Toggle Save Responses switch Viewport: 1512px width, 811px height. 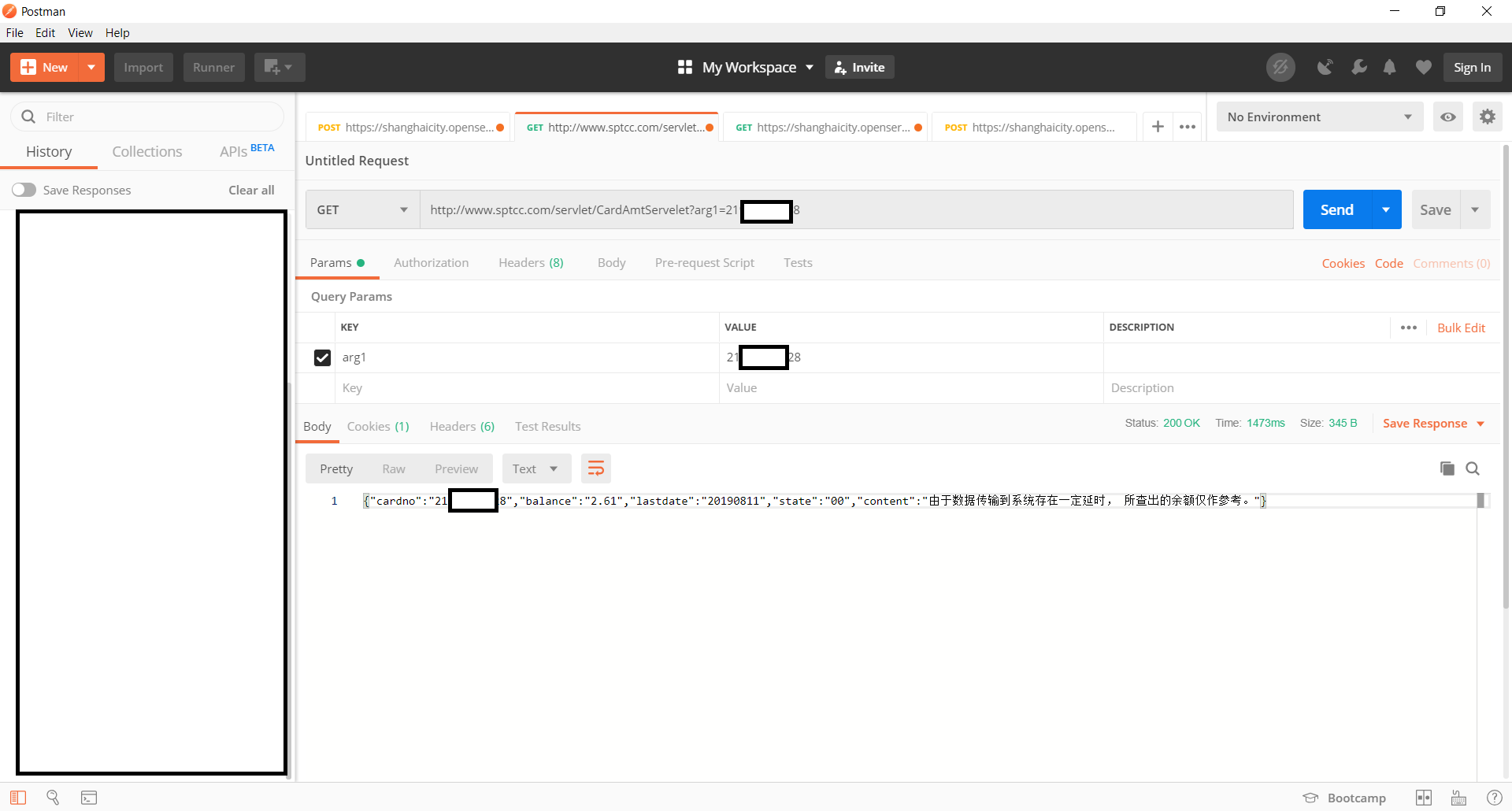point(24,190)
